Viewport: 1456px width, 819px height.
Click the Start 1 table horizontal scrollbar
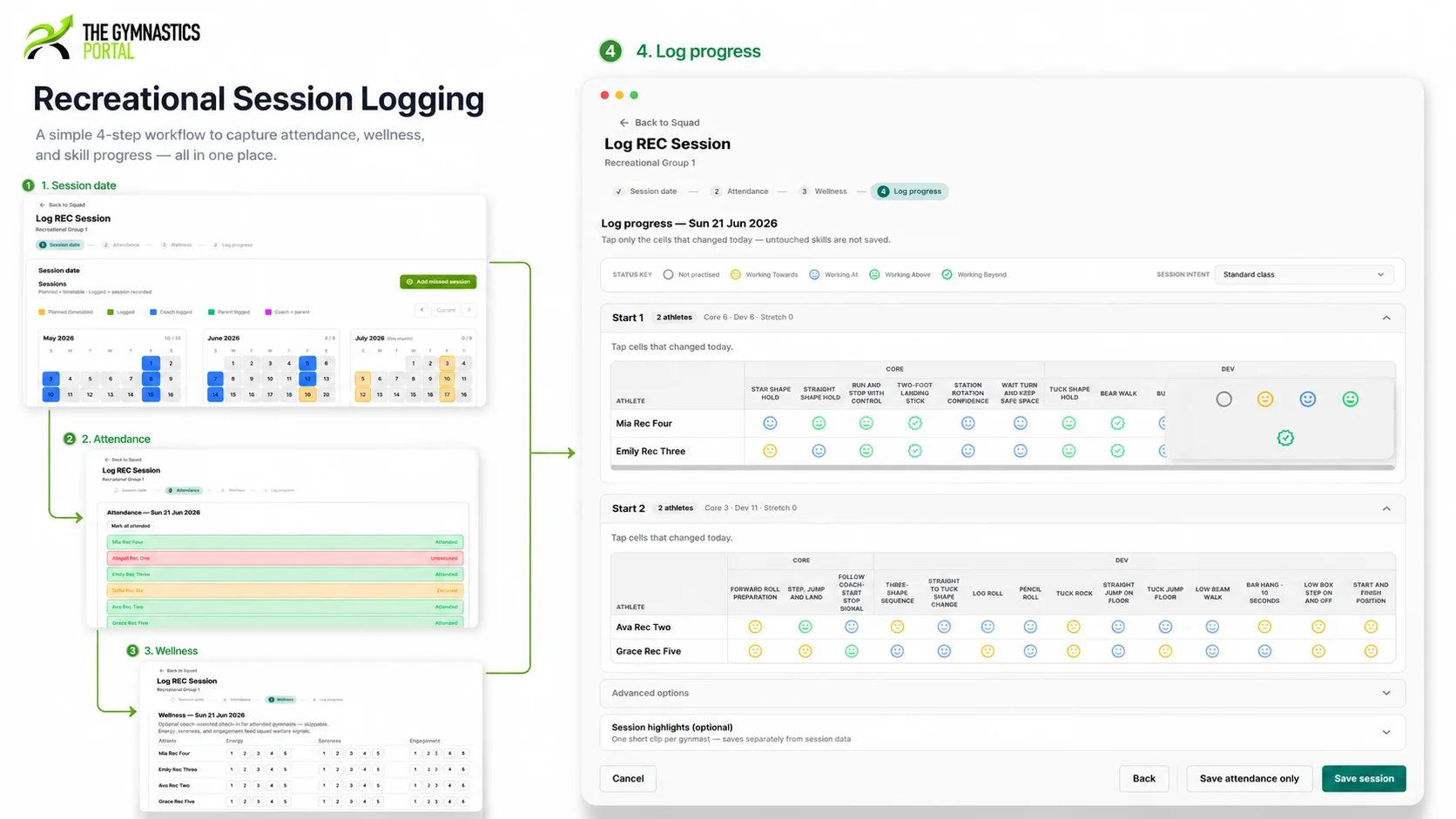tap(1002, 467)
